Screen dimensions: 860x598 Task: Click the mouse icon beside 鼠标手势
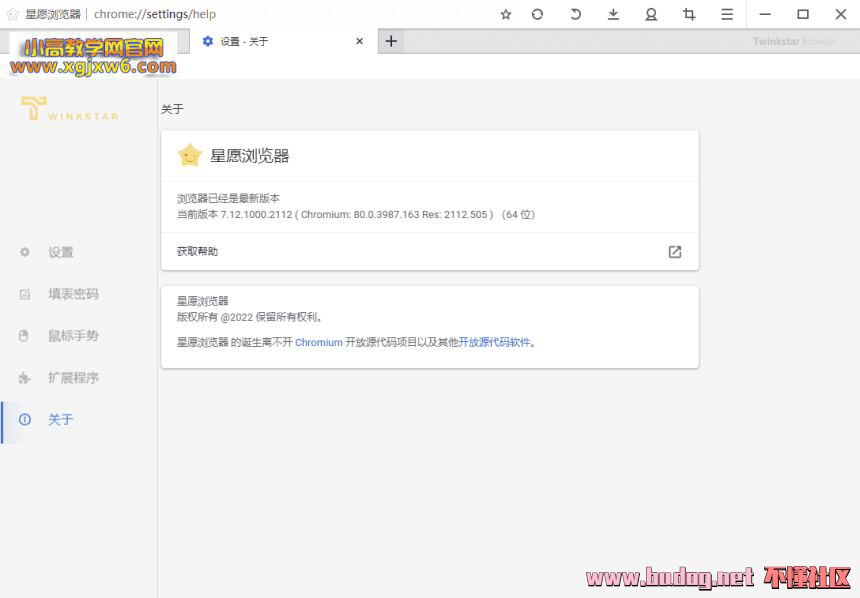click(24, 336)
